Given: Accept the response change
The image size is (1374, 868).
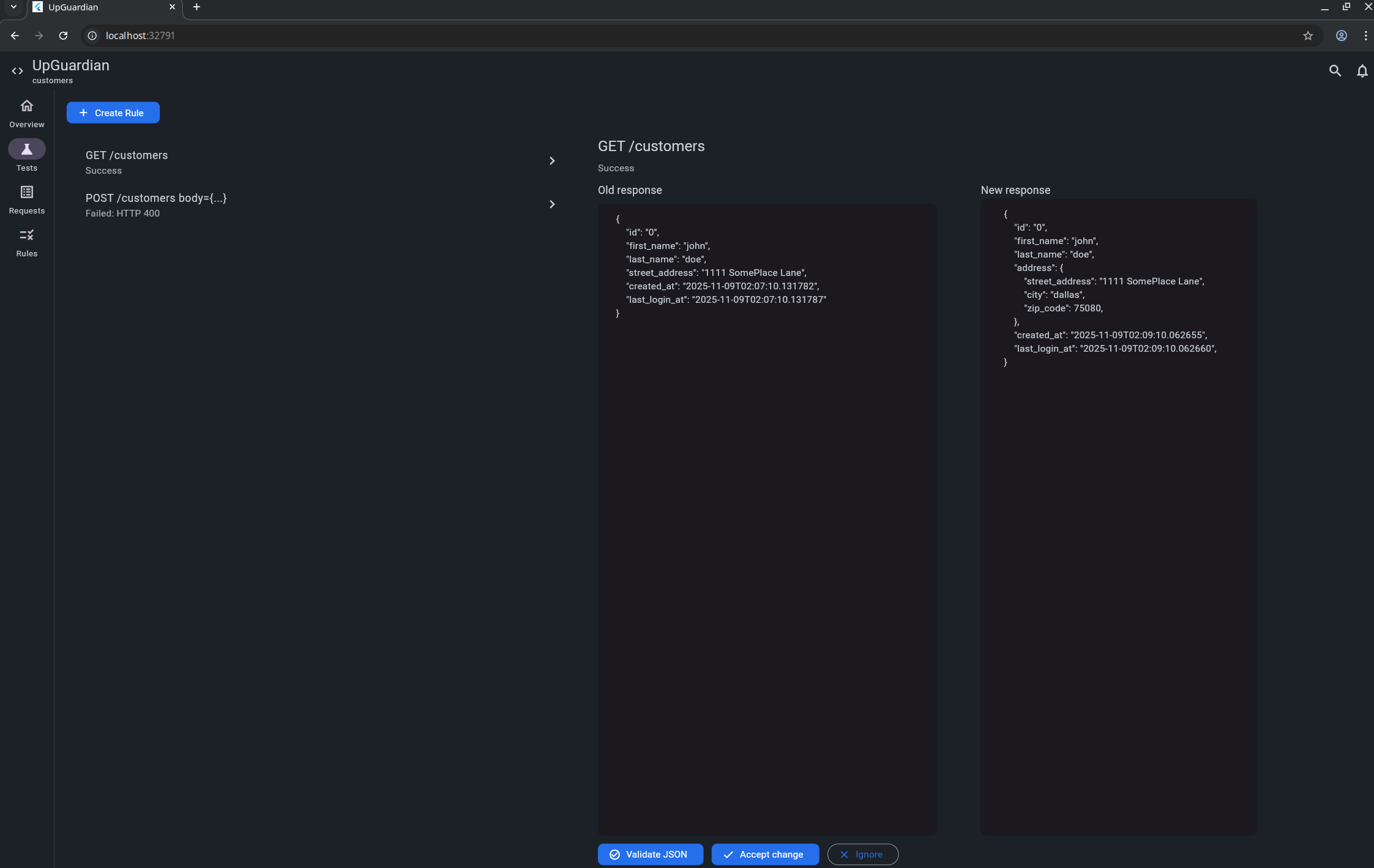Looking at the screenshot, I should click(764, 854).
